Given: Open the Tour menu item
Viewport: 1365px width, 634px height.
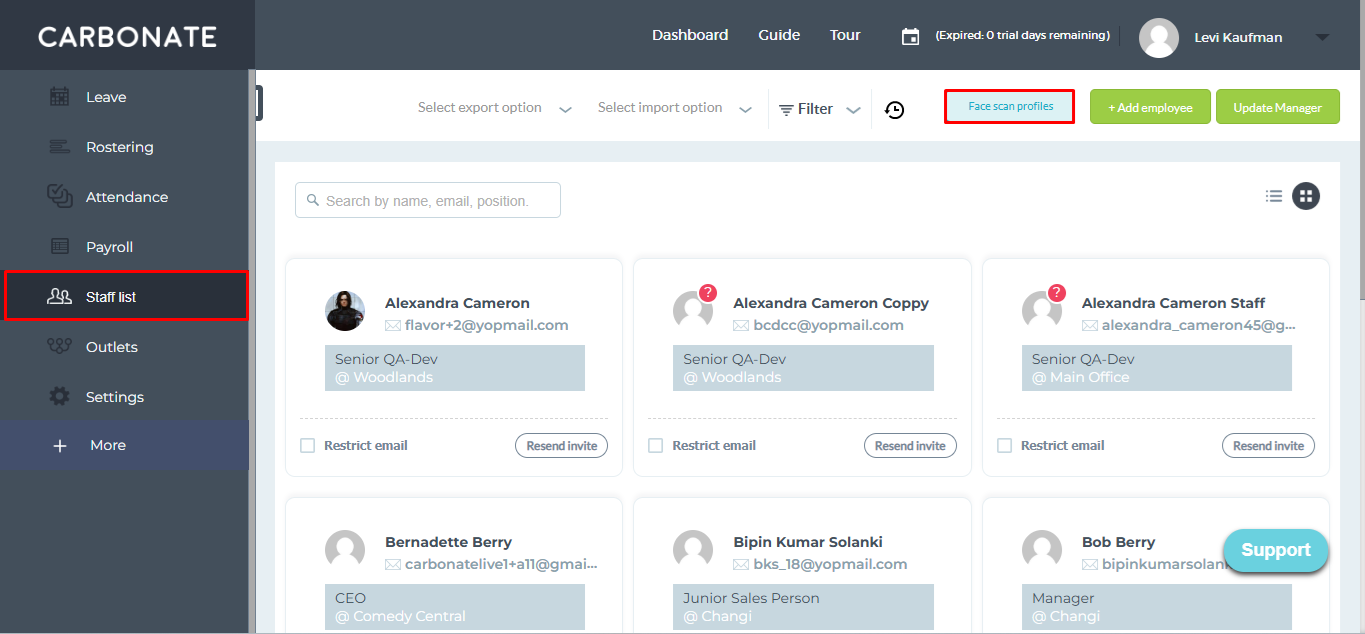Looking at the screenshot, I should 845,35.
